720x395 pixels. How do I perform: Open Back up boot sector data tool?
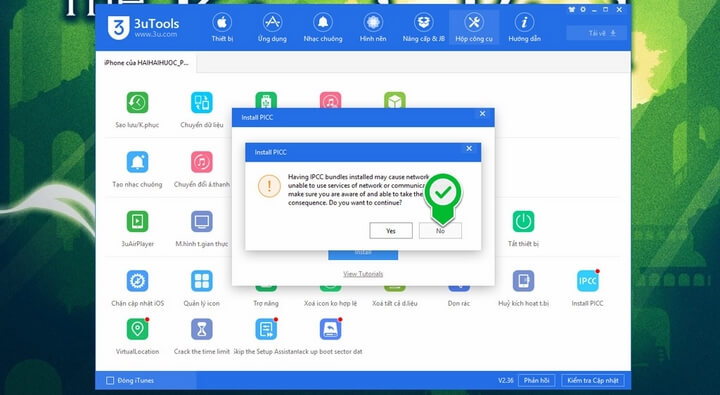click(331, 337)
